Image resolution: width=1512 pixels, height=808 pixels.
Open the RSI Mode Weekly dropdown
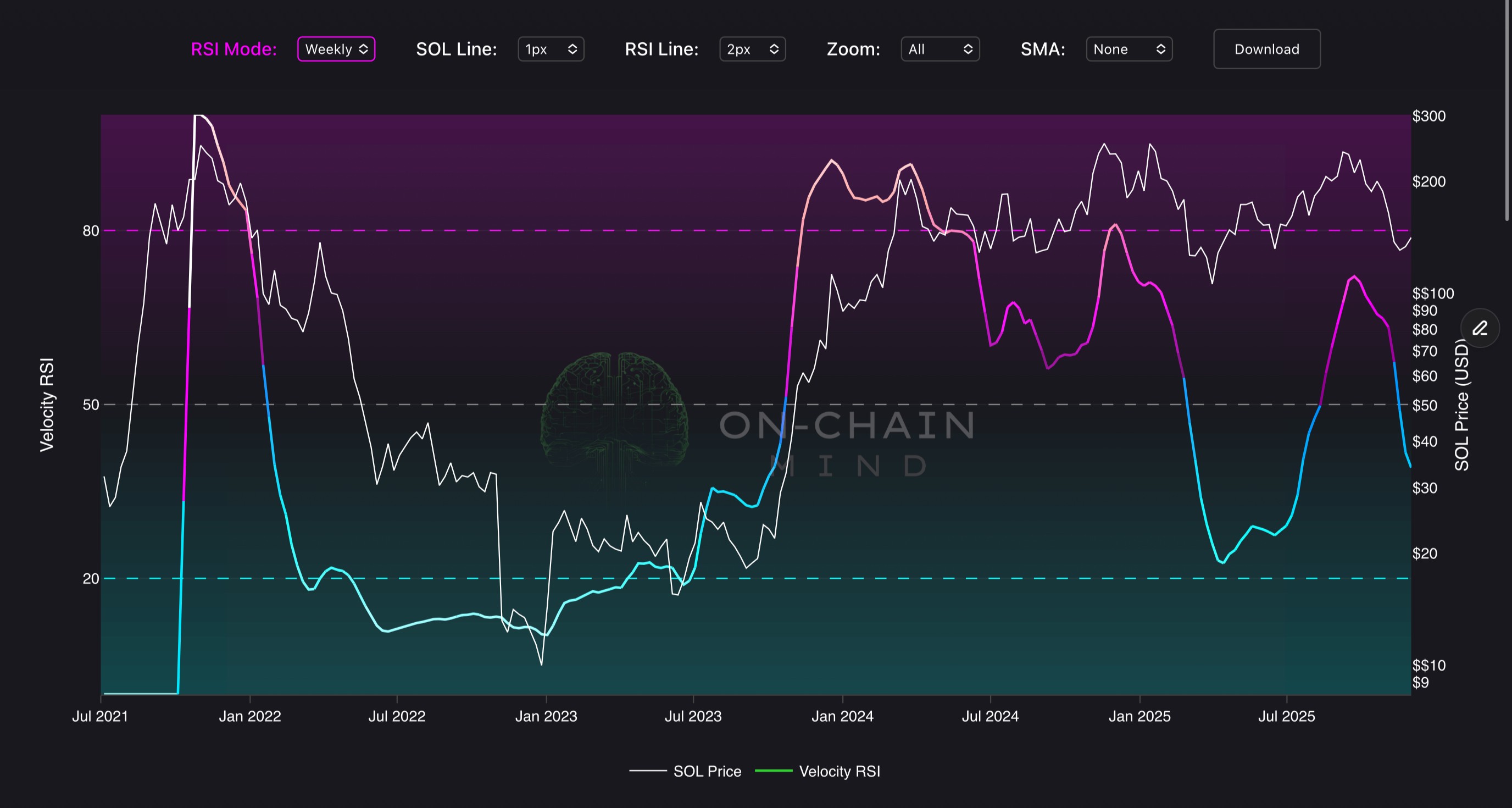pyautogui.click(x=336, y=49)
